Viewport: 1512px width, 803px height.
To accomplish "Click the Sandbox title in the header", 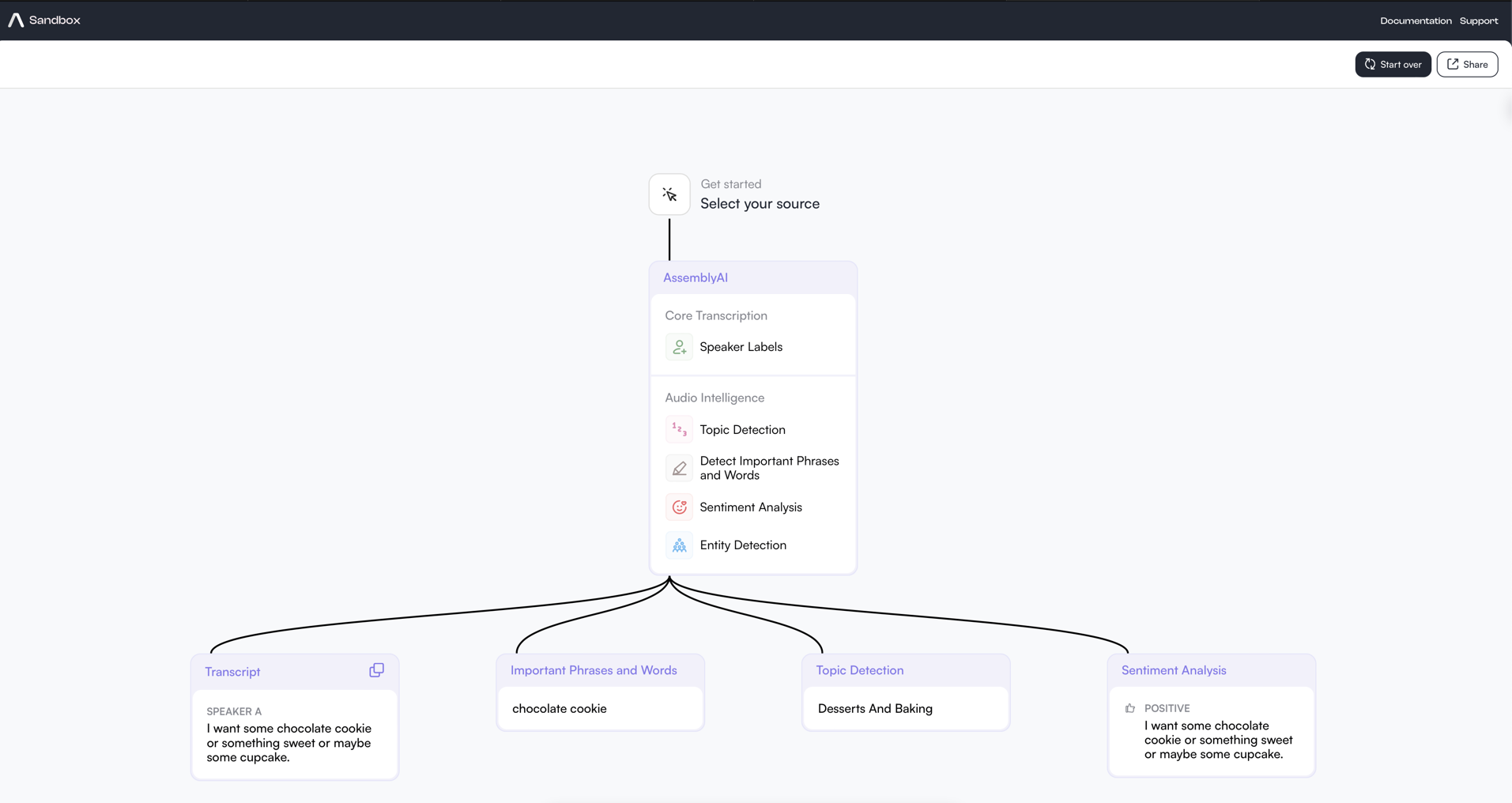I will click(55, 21).
